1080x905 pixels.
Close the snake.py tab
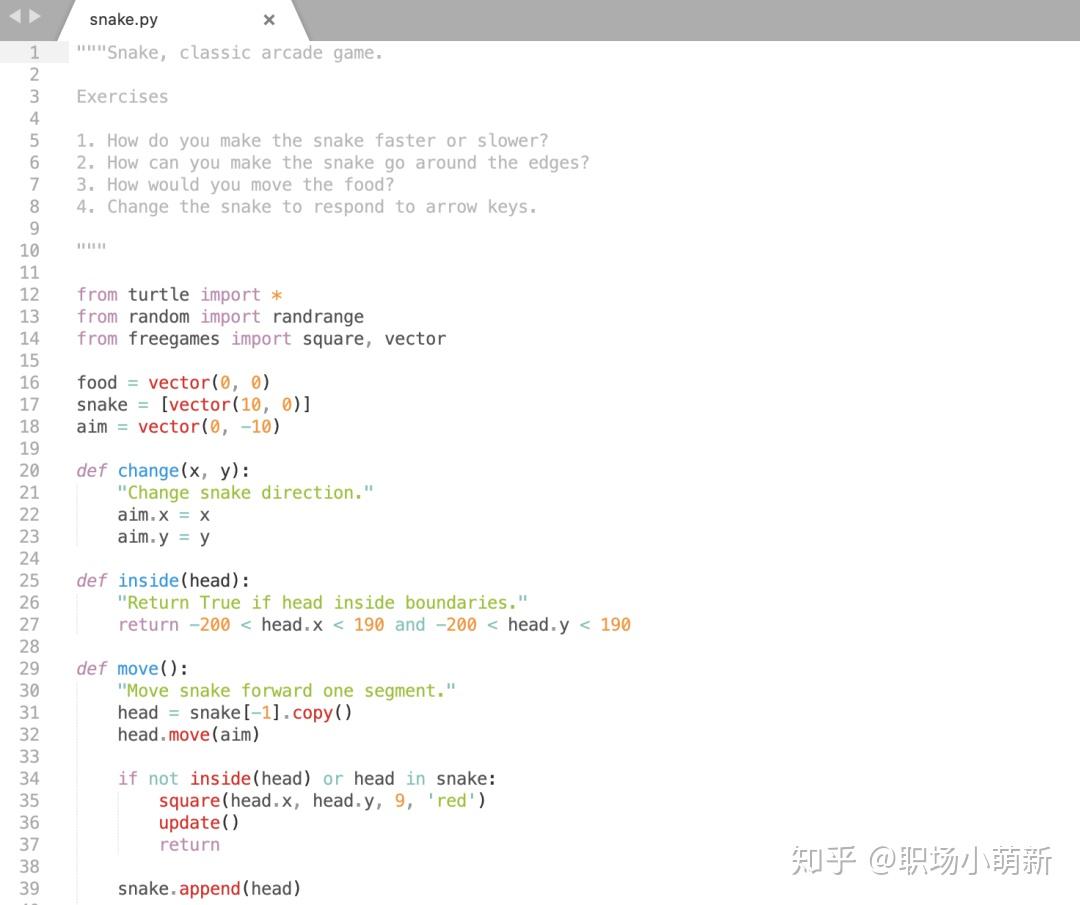pyautogui.click(x=268, y=19)
